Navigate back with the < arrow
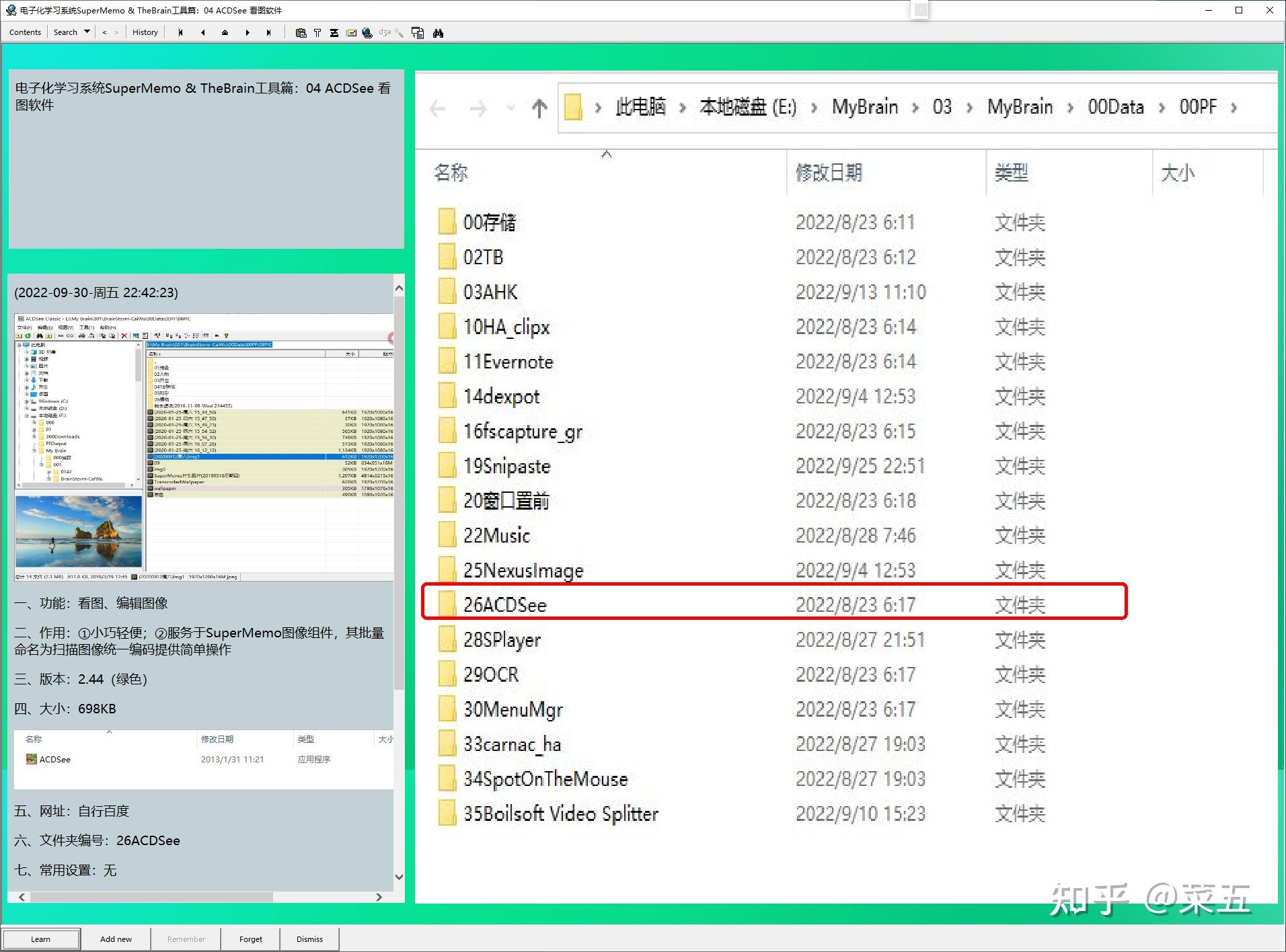 [x=104, y=32]
